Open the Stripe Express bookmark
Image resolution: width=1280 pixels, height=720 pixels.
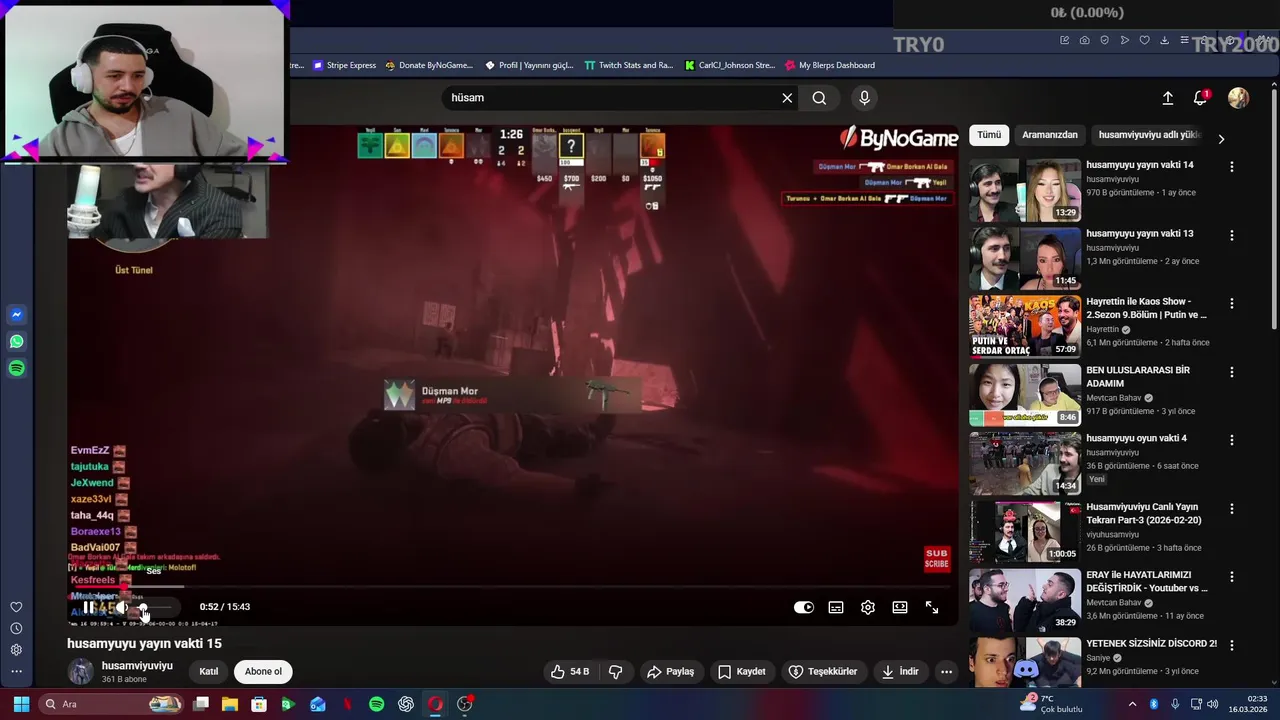click(x=345, y=65)
